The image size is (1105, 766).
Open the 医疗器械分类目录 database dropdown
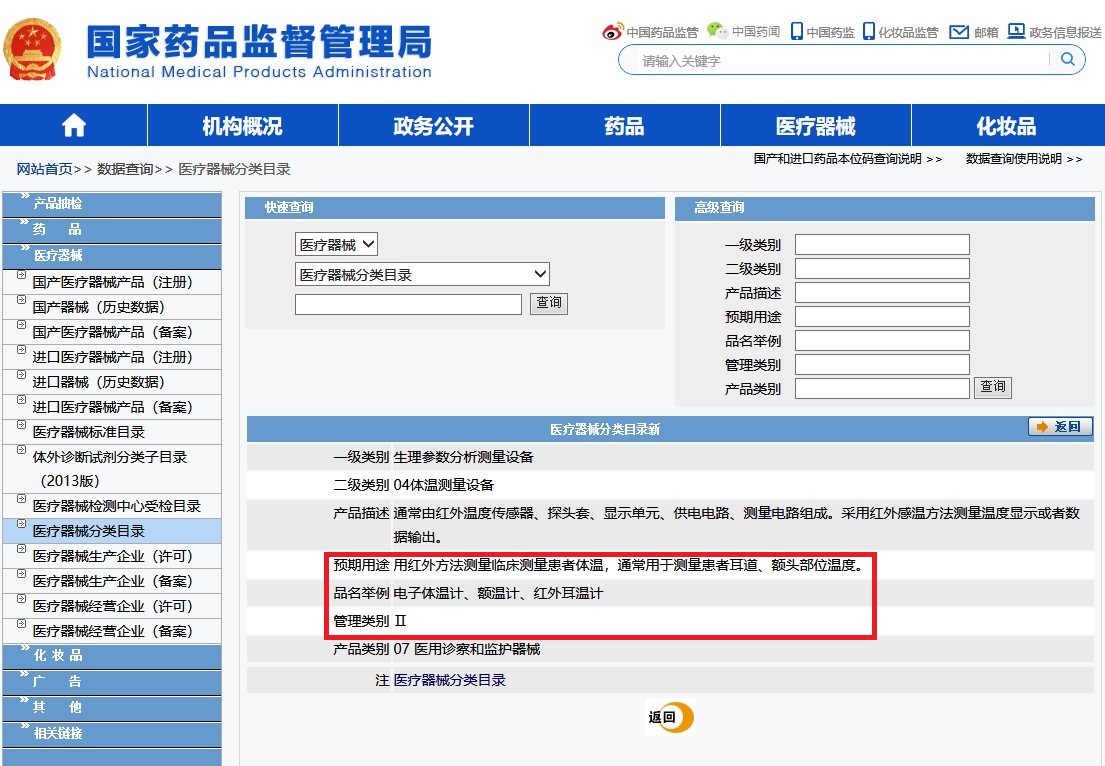point(422,274)
